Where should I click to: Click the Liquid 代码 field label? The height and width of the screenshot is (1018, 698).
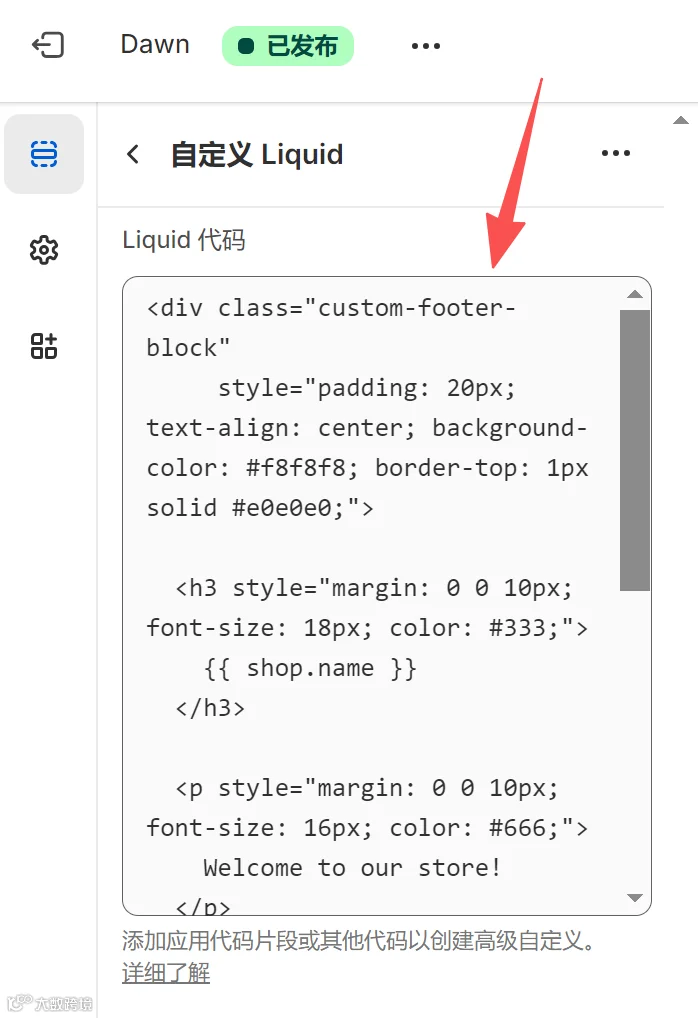coord(183,240)
